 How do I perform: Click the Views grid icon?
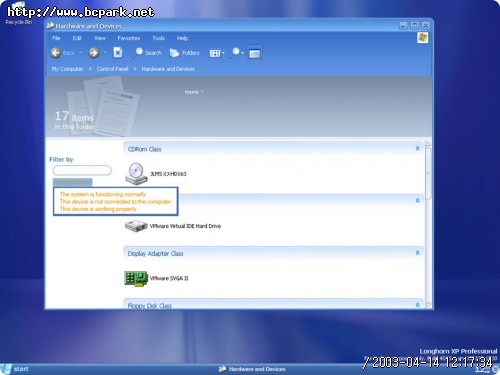pos(215,53)
